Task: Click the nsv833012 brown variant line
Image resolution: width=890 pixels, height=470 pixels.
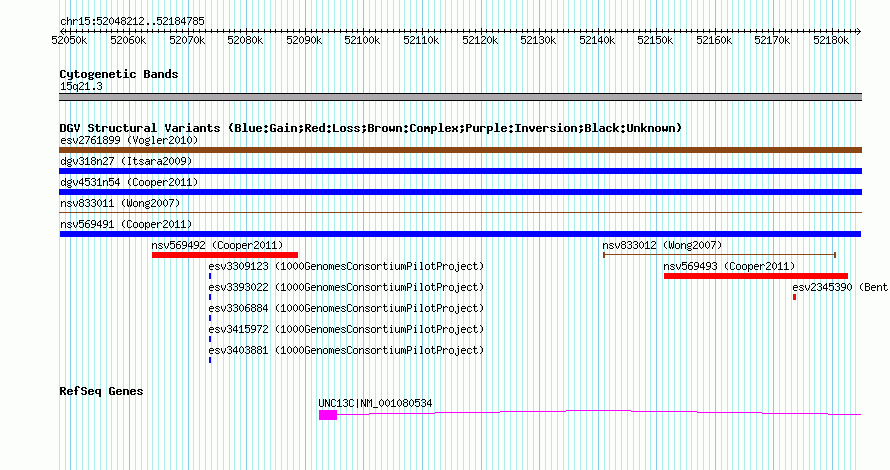Action: tap(719, 255)
